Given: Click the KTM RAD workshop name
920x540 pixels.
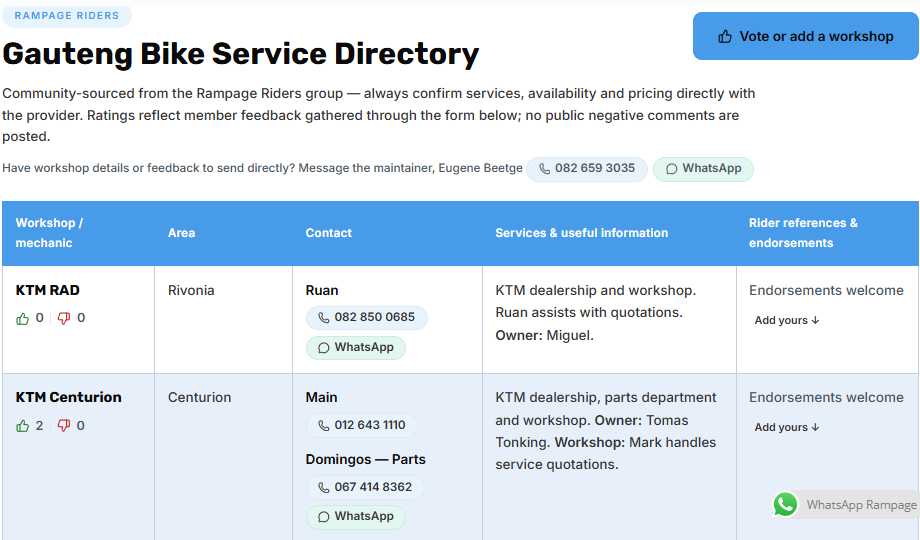Looking at the screenshot, I should pos(48,291).
